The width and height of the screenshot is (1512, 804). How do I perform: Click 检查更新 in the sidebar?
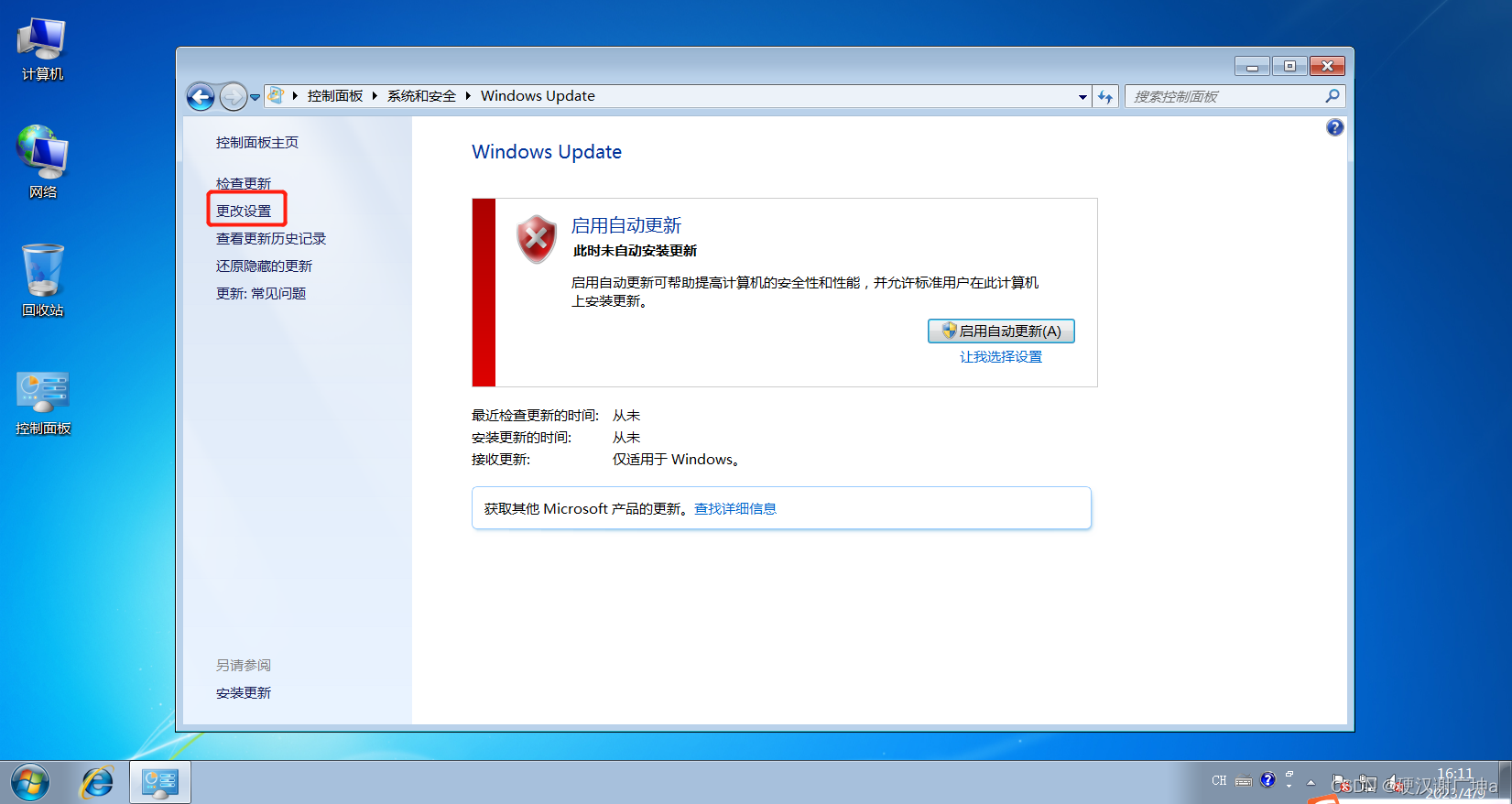(244, 183)
